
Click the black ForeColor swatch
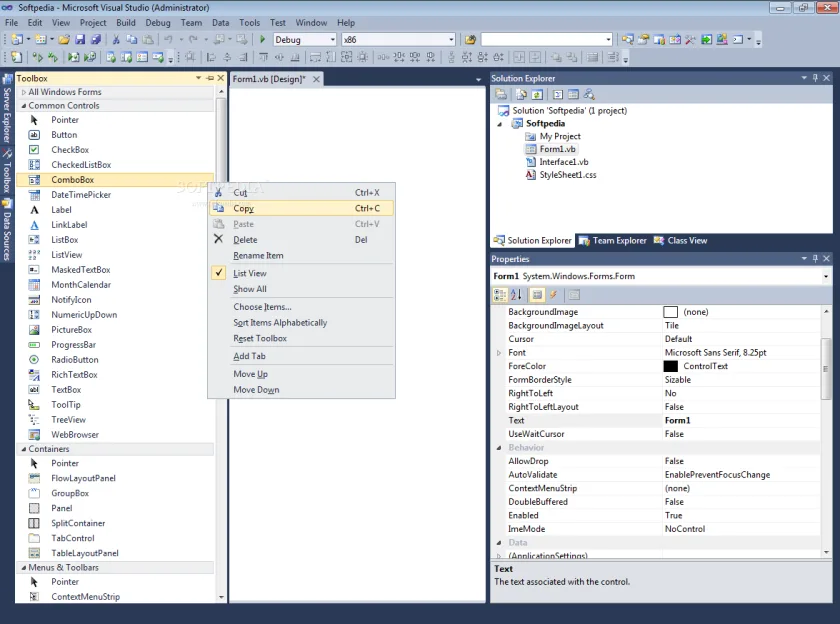point(670,366)
